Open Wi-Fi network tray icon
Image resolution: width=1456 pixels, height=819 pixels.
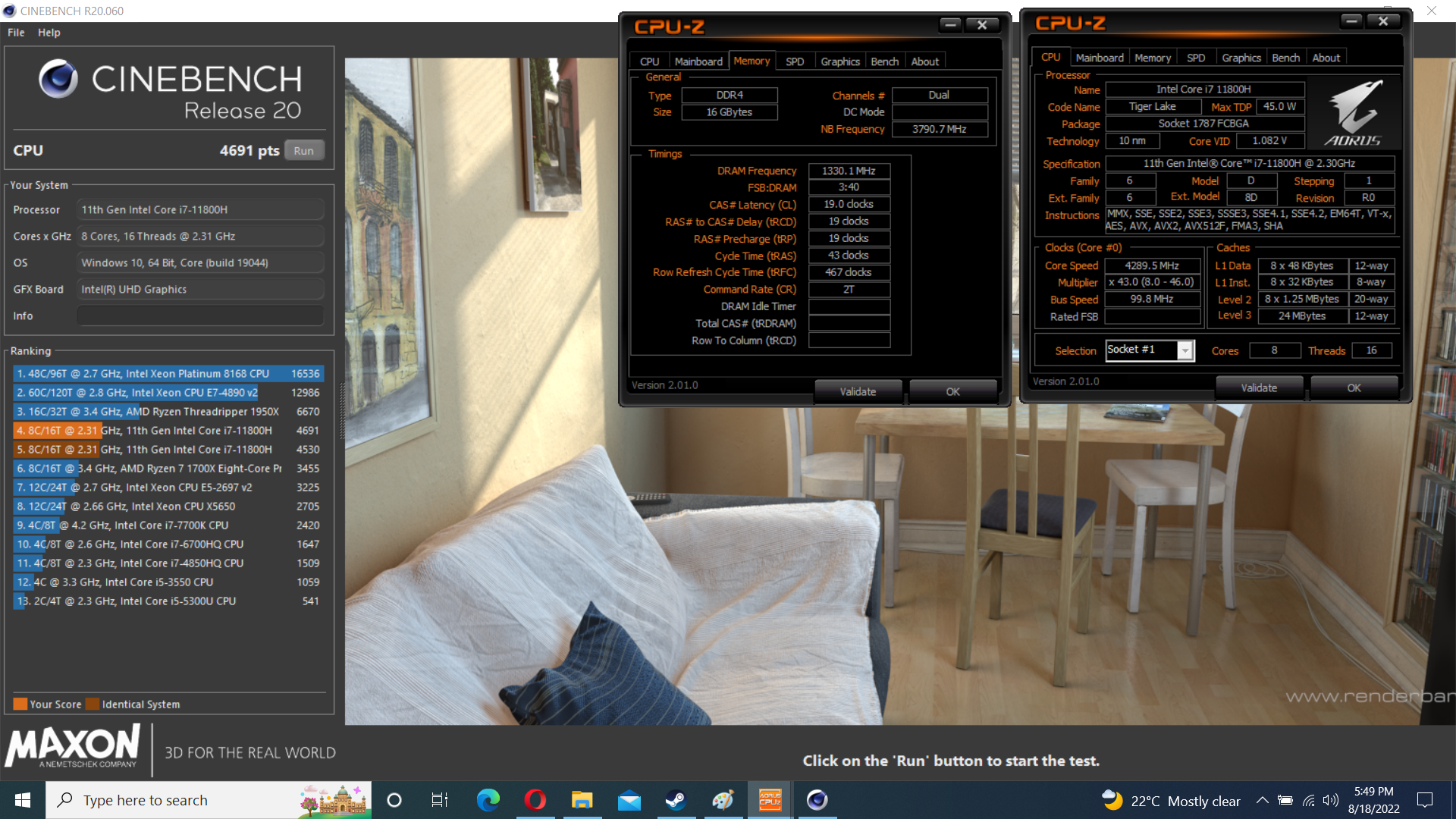click(1309, 800)
